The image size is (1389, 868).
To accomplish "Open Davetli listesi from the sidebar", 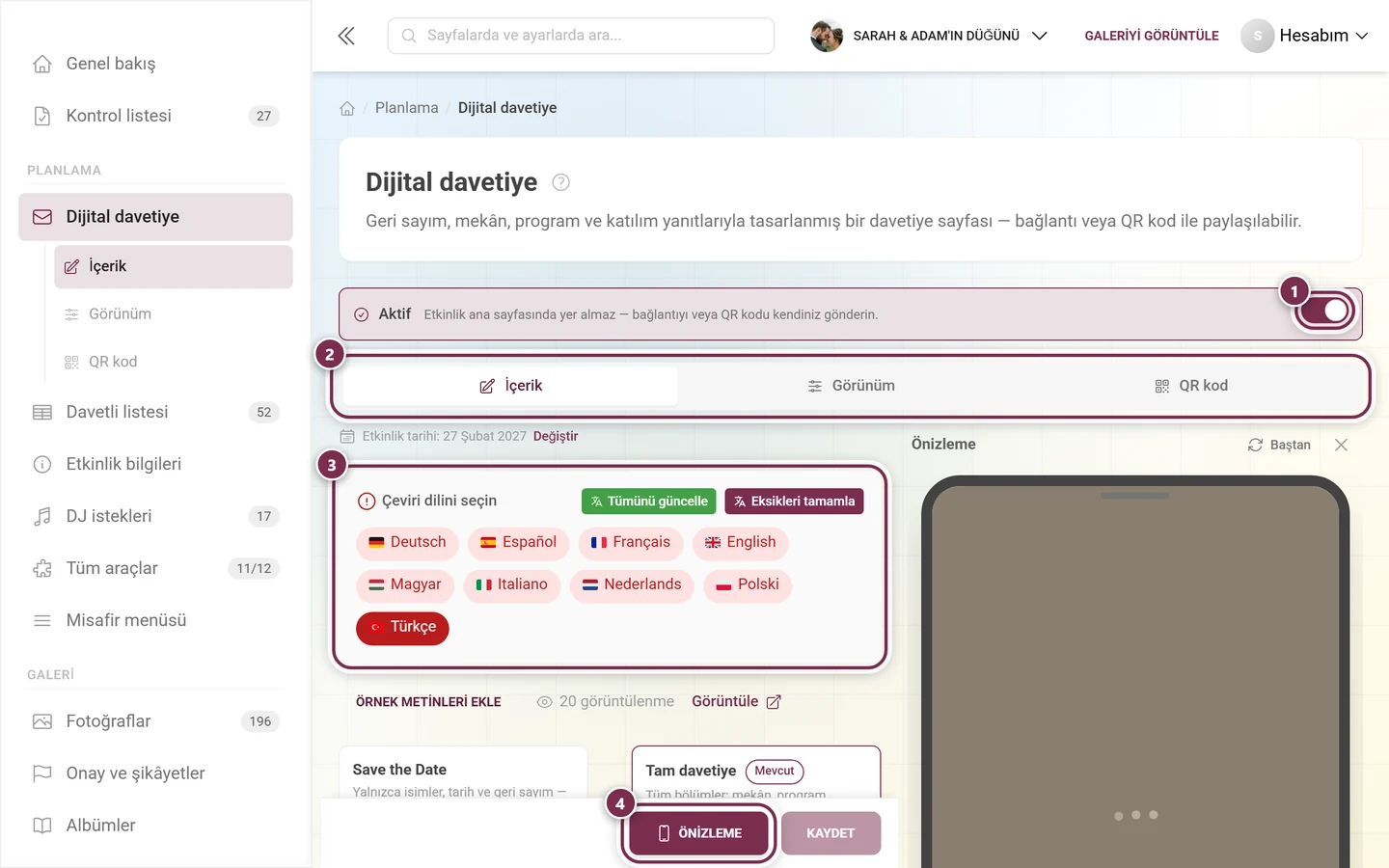I will tap(155, 412).
